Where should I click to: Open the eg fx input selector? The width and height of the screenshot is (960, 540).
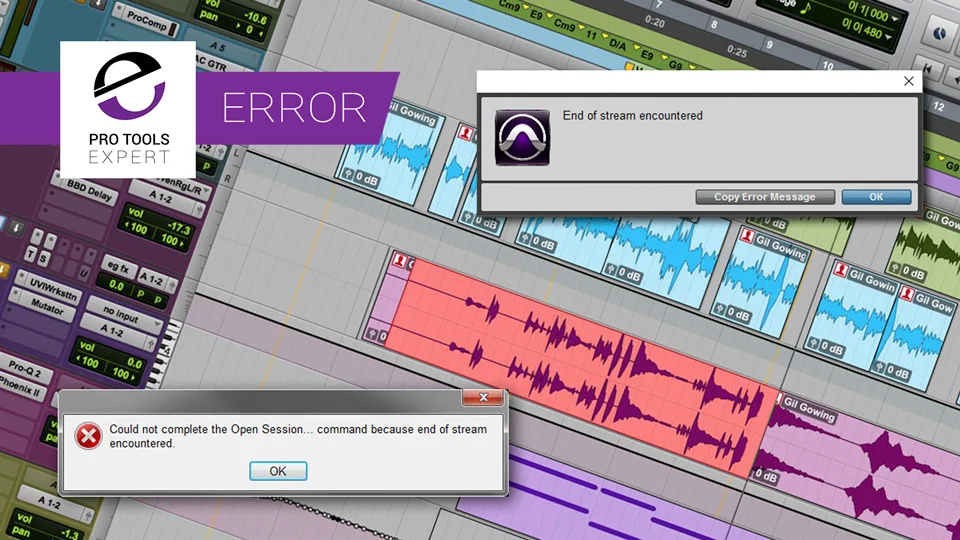(x=118, y=267)
